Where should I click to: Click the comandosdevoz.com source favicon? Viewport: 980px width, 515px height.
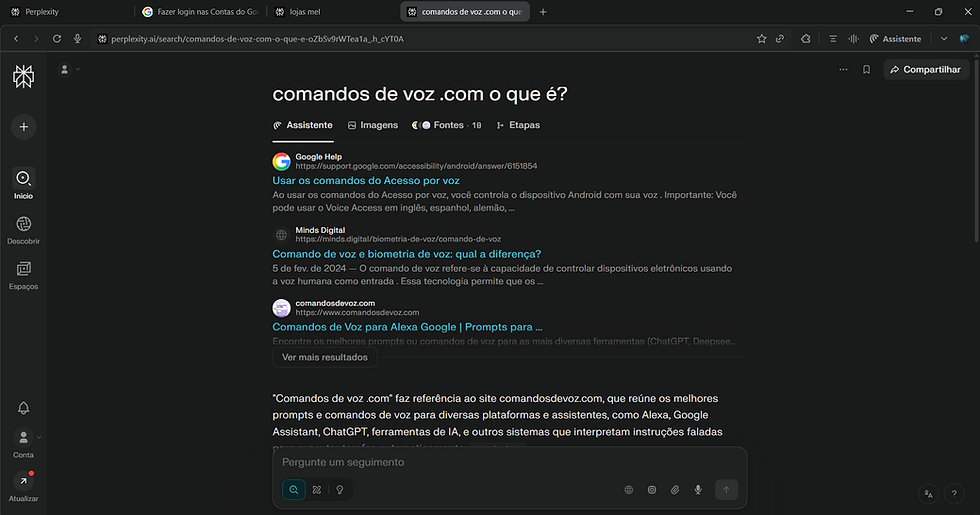[x=281, y=308]
